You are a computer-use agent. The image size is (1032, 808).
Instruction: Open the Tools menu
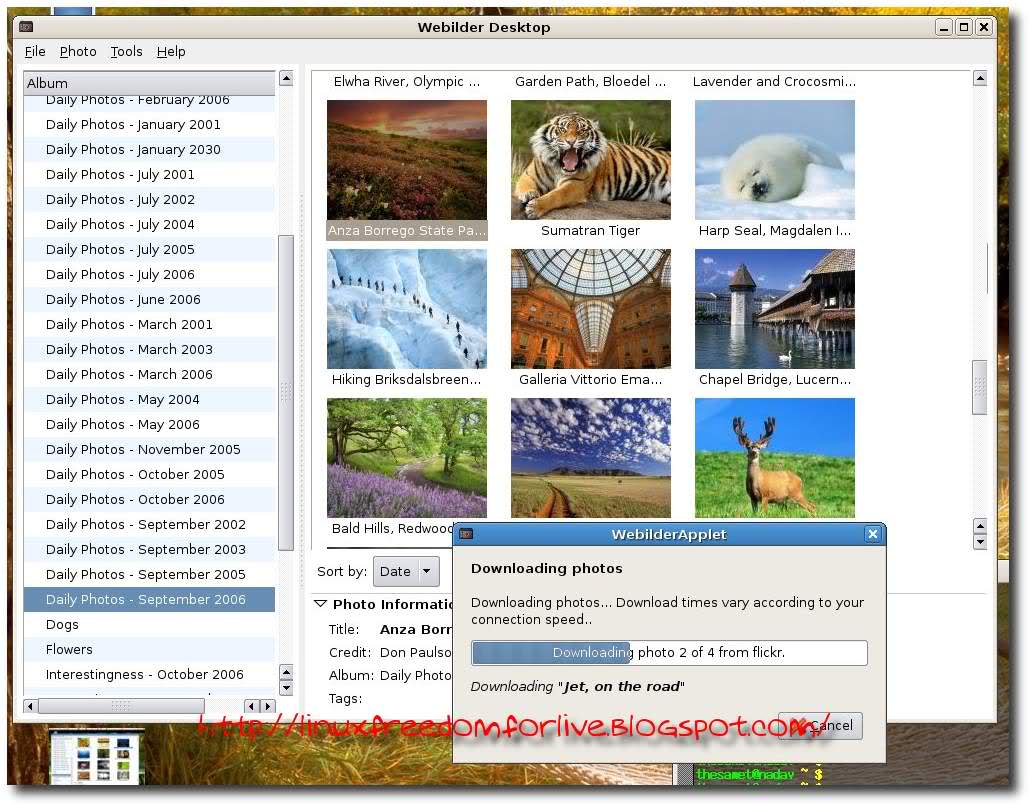pyautogui.click(x=126, y=52)
